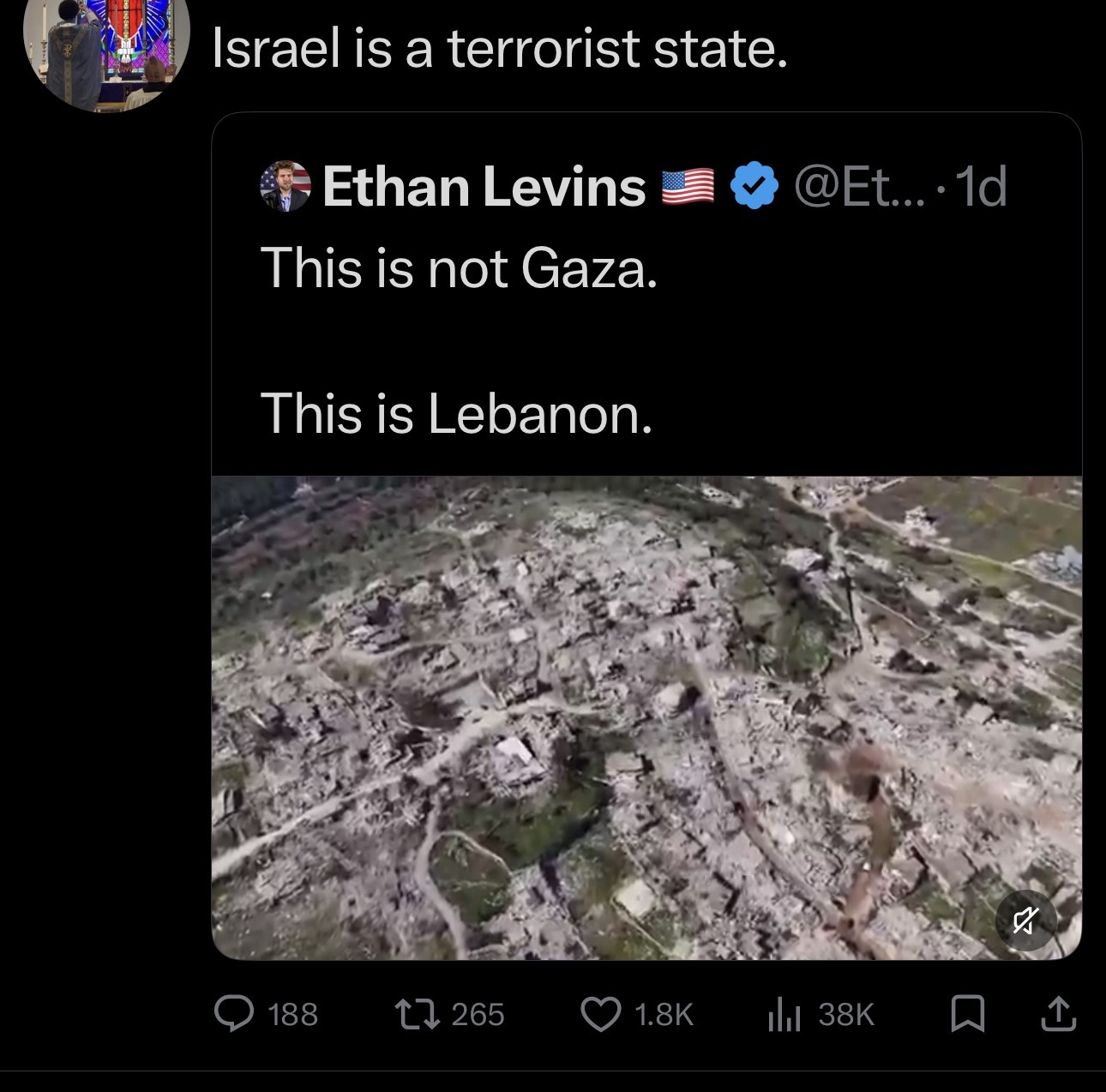Click the text "This is not Gaza."
Viewport: 1106px width, 1092px height.
pyautogui.click(x=459, y=267)
